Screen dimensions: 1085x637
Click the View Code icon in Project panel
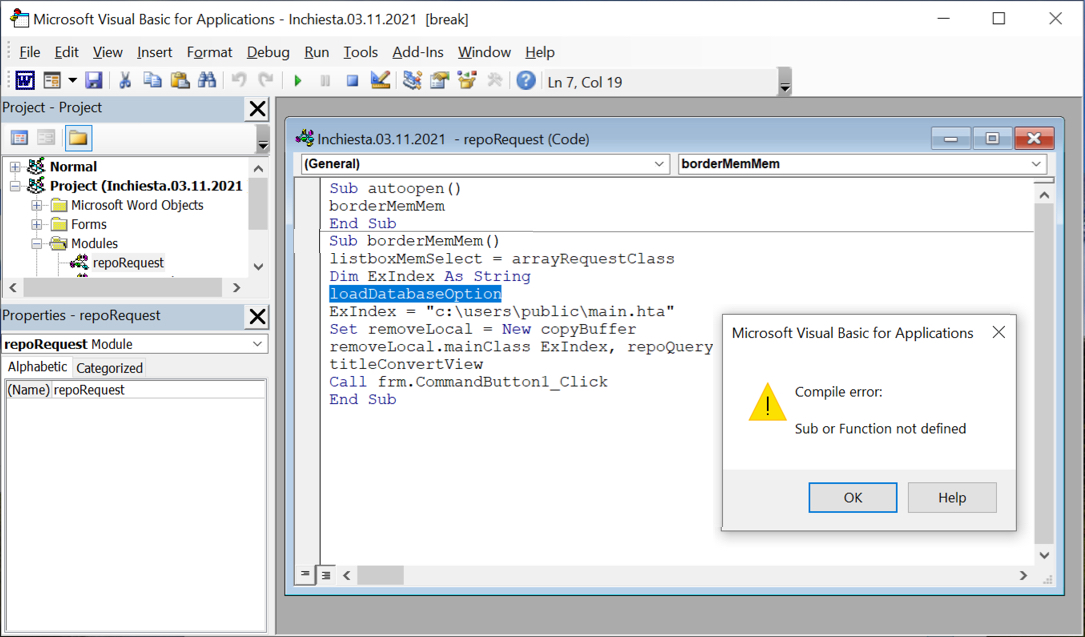tap(19, 138)
